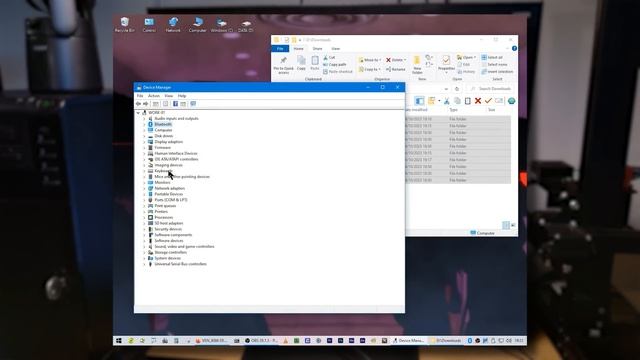Click Help icon in Device Manager toolbar
Screen dimensions: 640x360
(x=175, y=104)
